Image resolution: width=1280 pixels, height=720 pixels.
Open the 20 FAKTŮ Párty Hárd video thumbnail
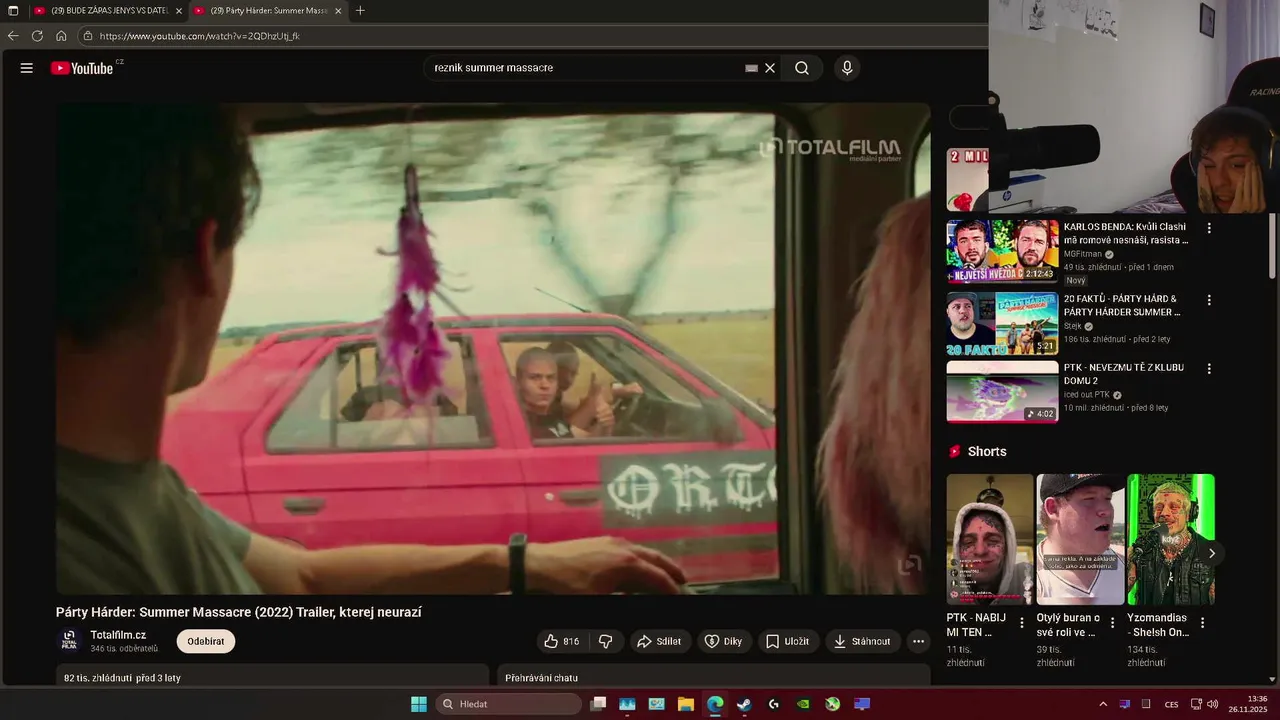(x=1002, y=323)
